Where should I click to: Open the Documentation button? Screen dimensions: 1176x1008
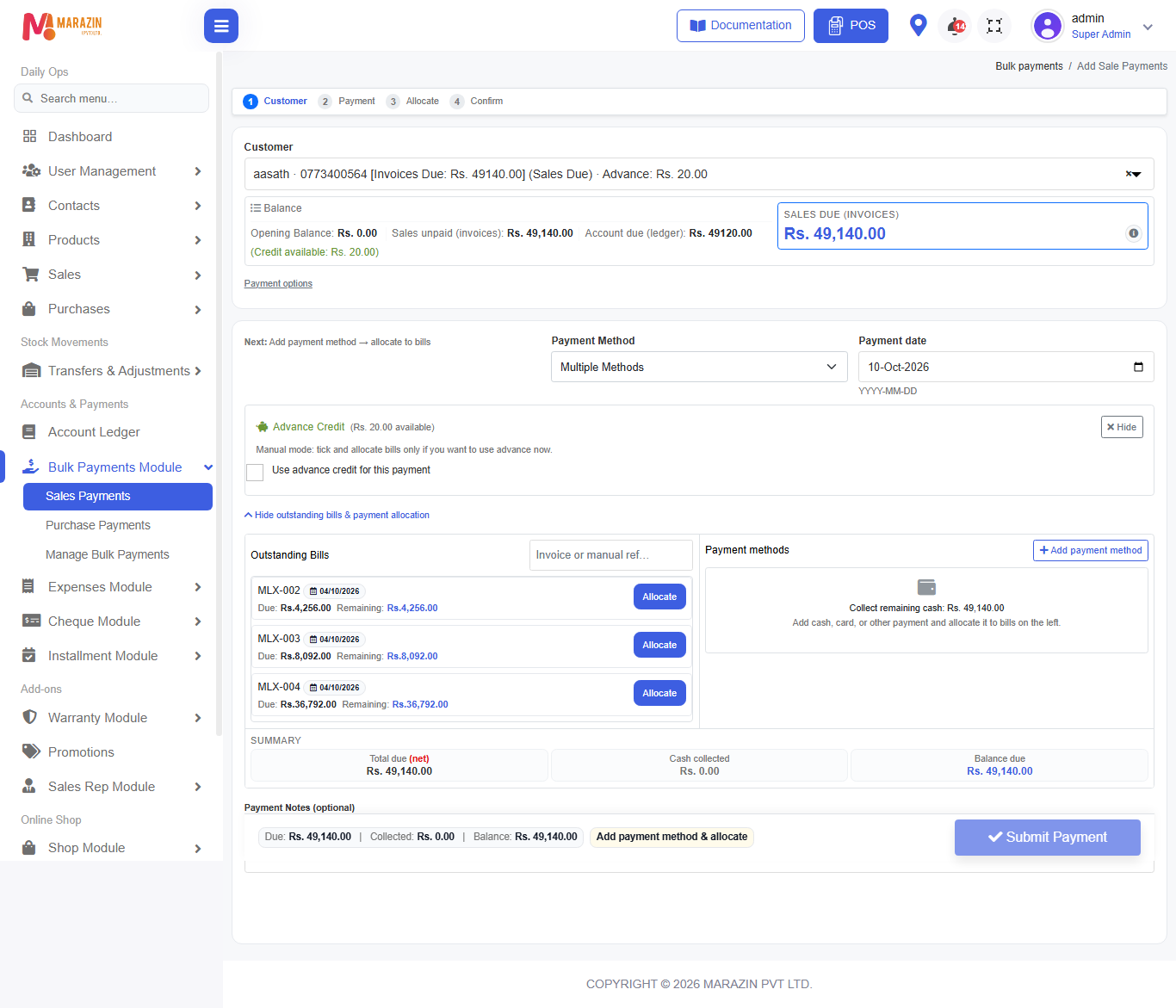pyautogui.click(x=740, y=26)
